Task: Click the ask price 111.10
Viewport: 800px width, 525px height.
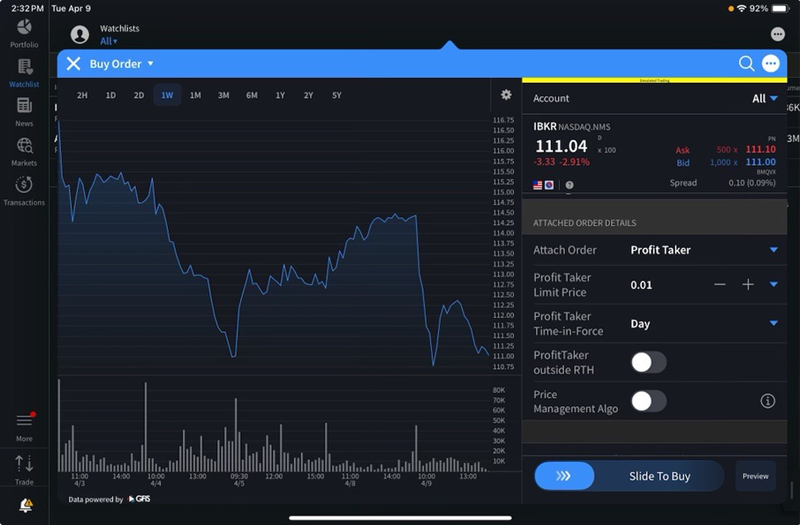Action: coord(761,149)
